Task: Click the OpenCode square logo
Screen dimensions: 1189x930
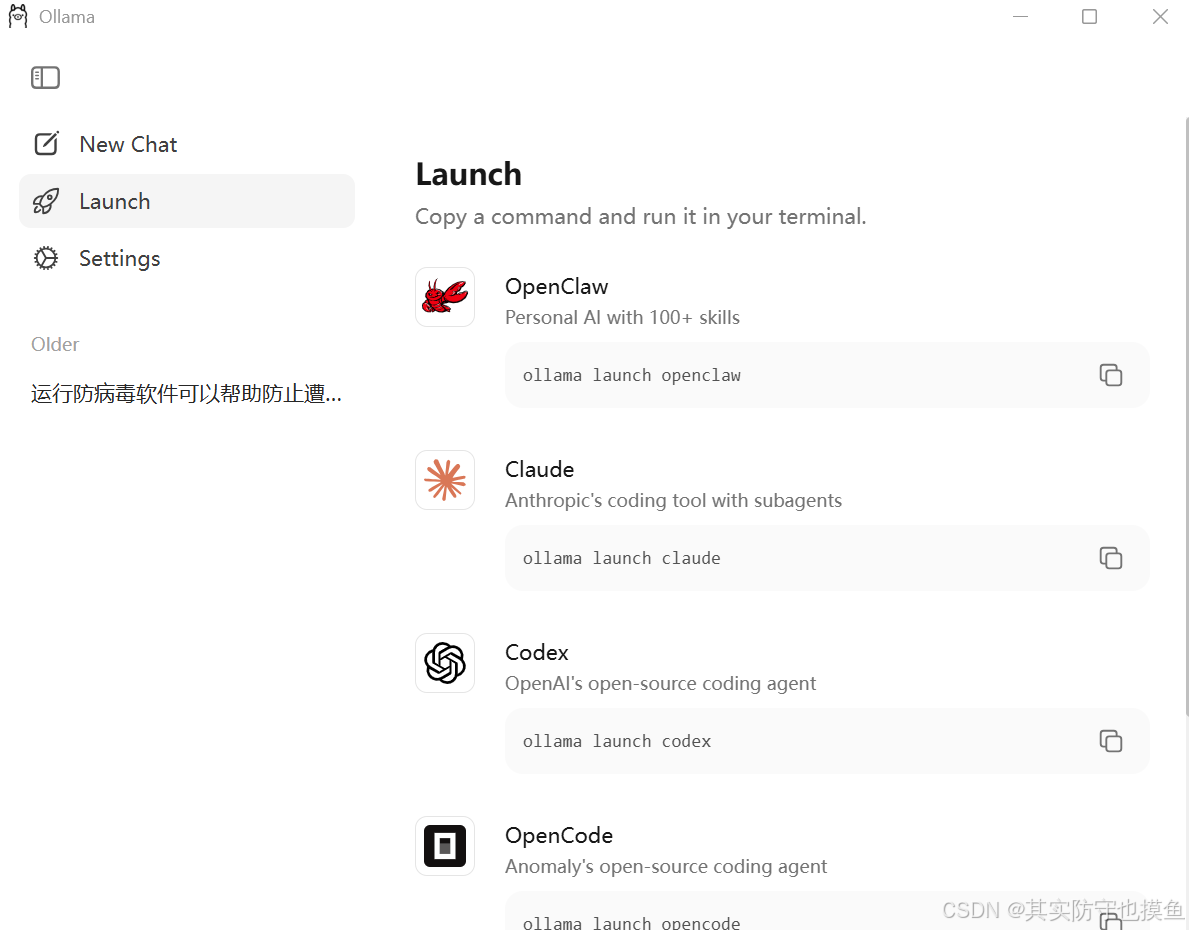Action: pyautogui.click(x=445, y=846)
